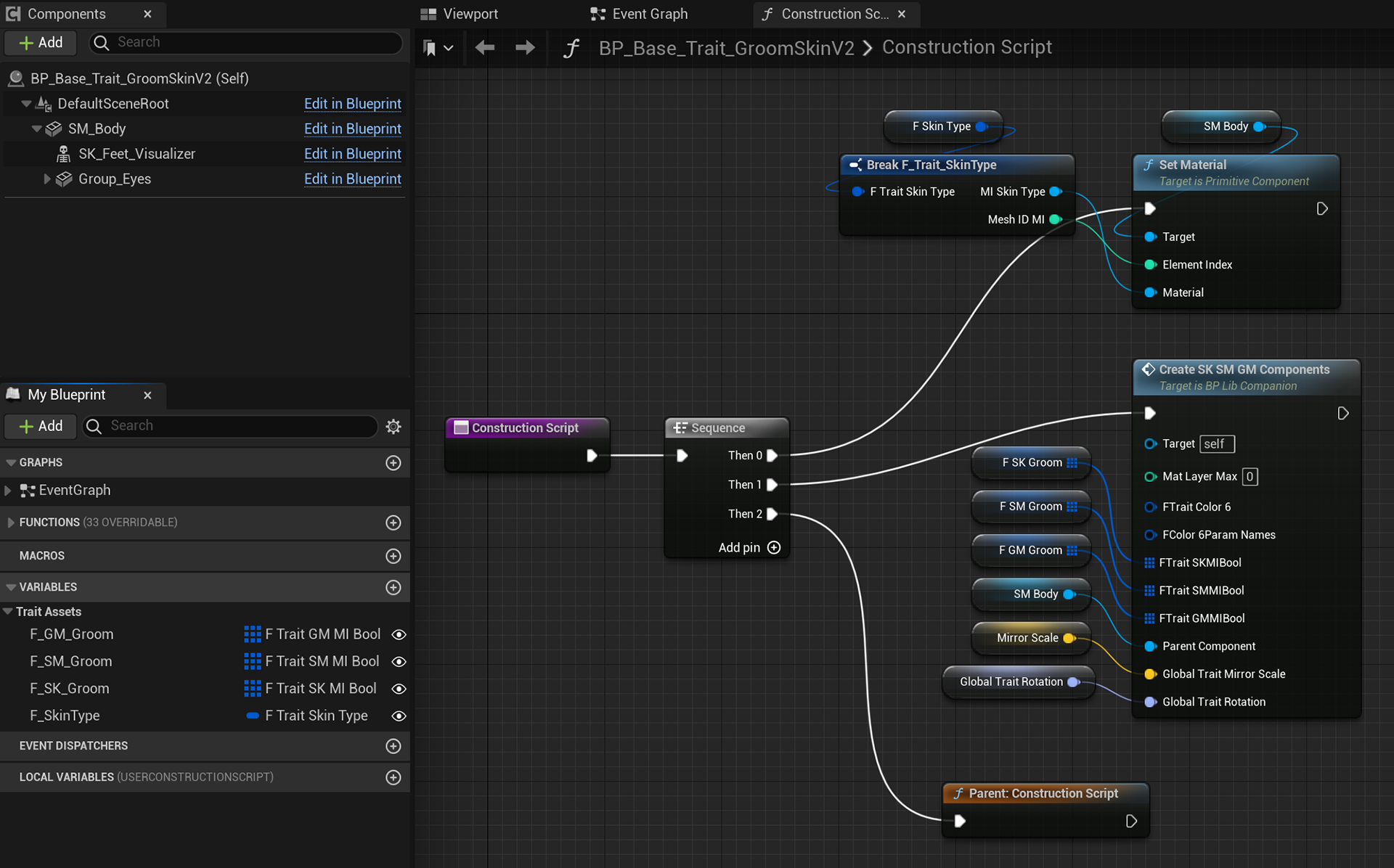This screenshot has height=868, width=1394.
Task: Collapse the SM_Body tree node
Action: (x=36, y=129)
